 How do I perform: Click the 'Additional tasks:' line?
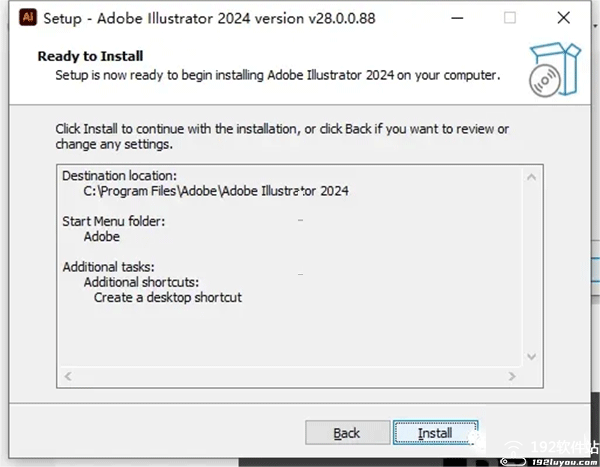coord(109,267)
